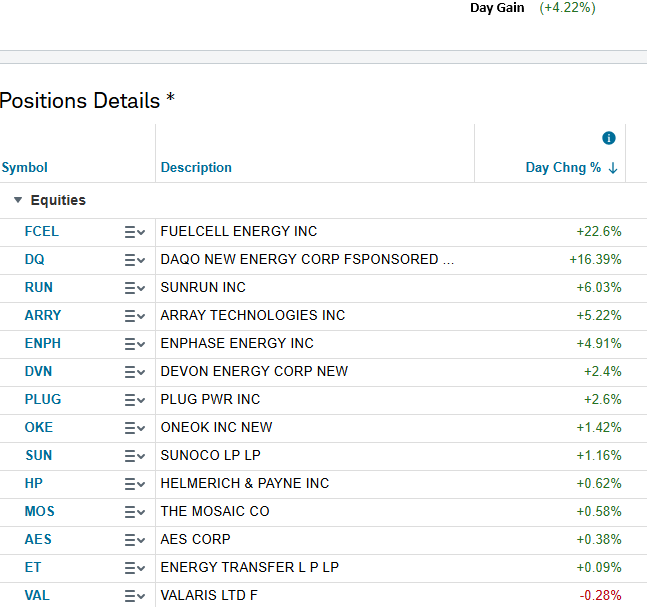Click the +6.03% day change value
The height and width of the screenshot is (607, 647).
[x=599, y=287]
